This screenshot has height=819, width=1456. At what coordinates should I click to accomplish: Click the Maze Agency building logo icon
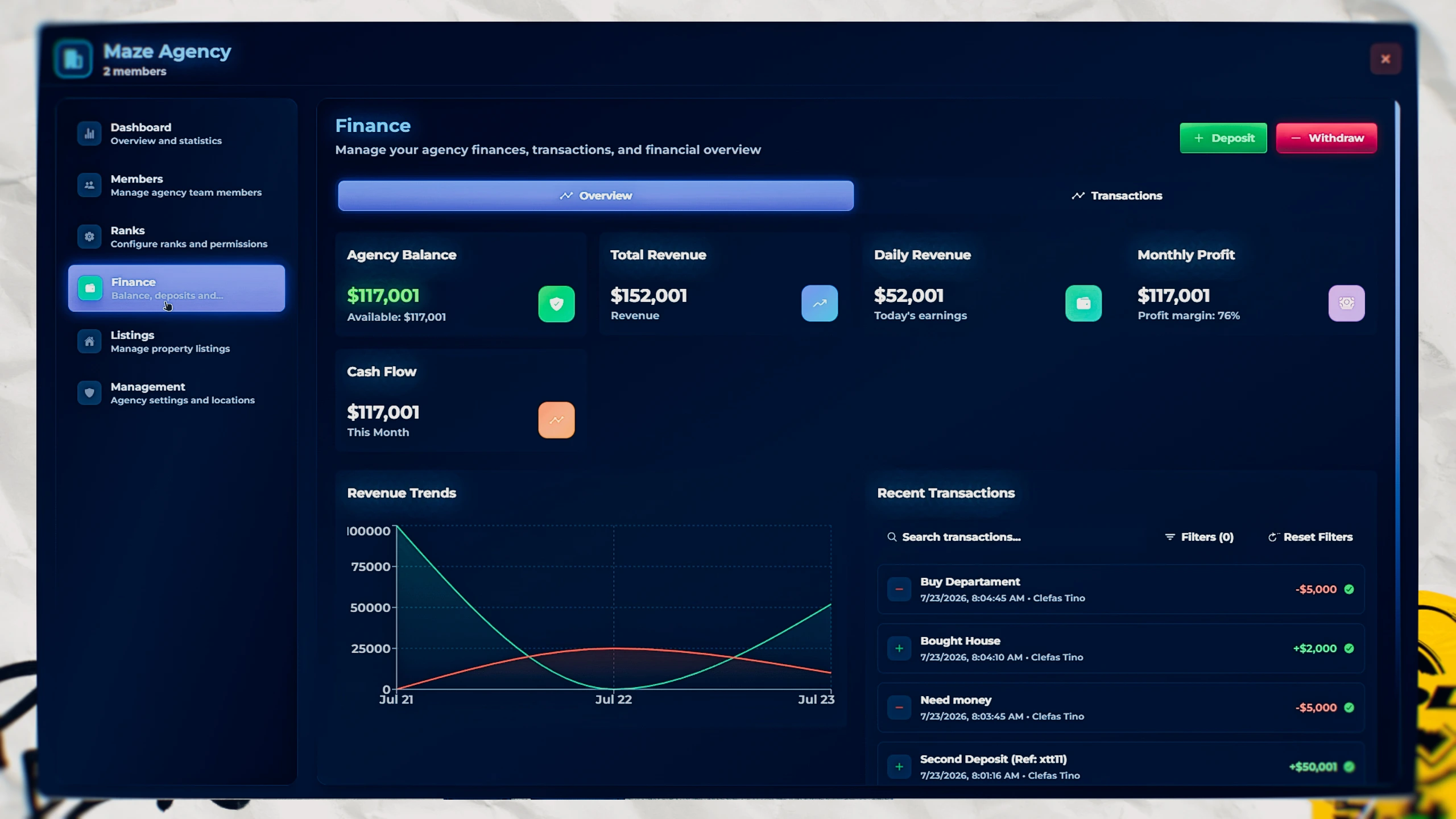point(73,59)
